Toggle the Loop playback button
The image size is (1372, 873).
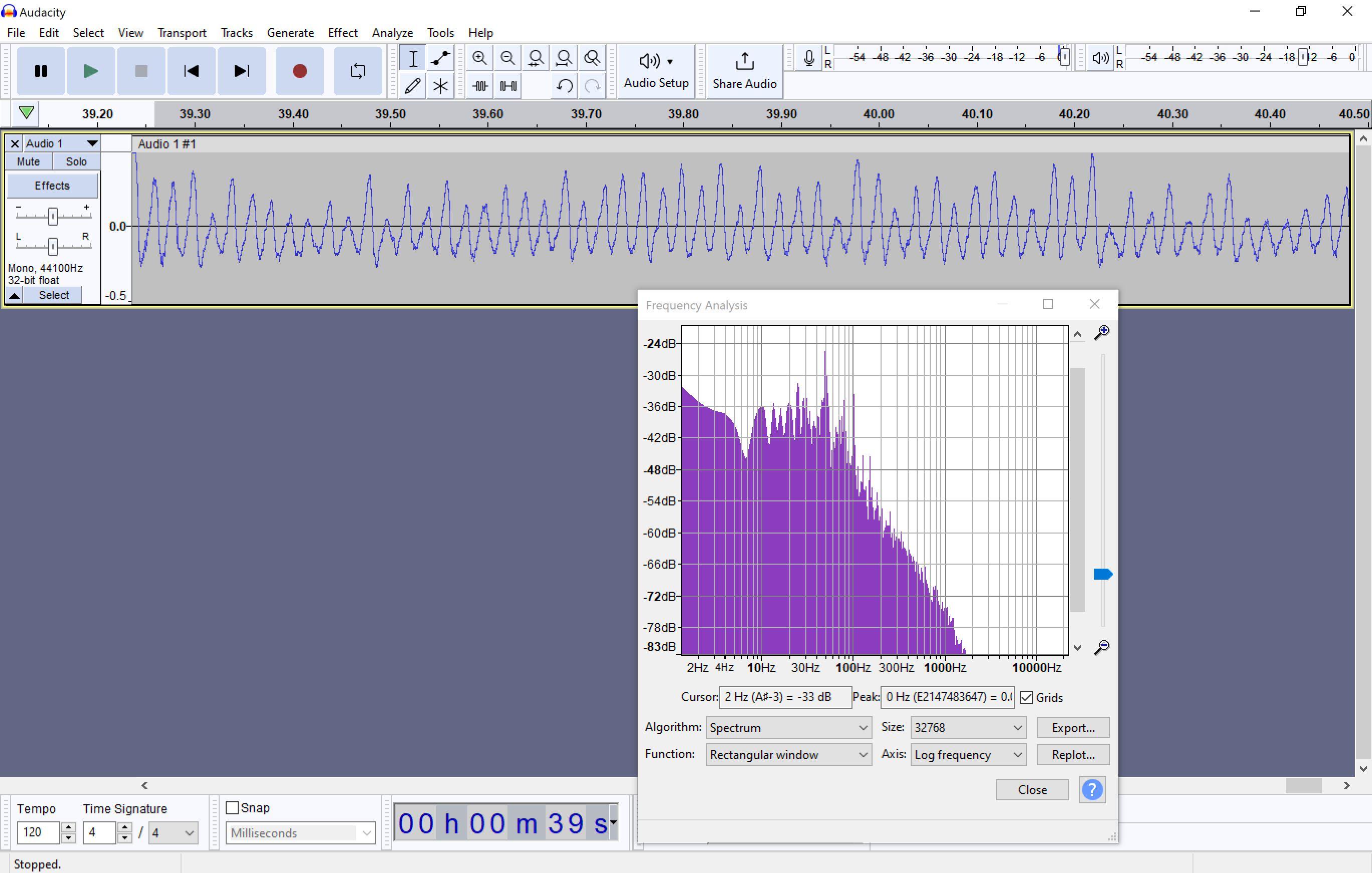pos(358,71)
